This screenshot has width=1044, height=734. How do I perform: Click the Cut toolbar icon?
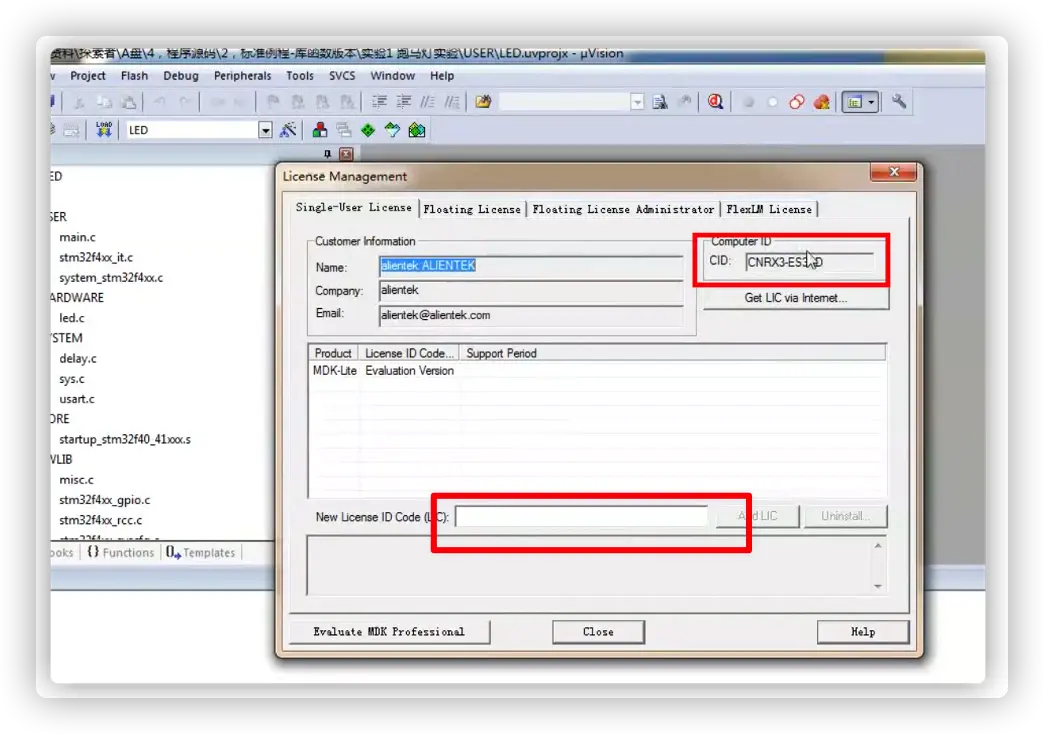click(x=79, y=103)
